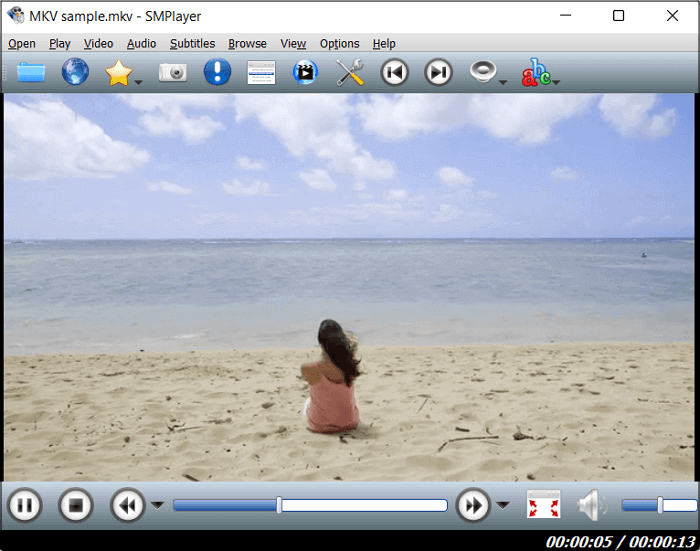Show the playlist using the list icon
Viewport: 700px width, 551px height.
(x=261, y=72)
